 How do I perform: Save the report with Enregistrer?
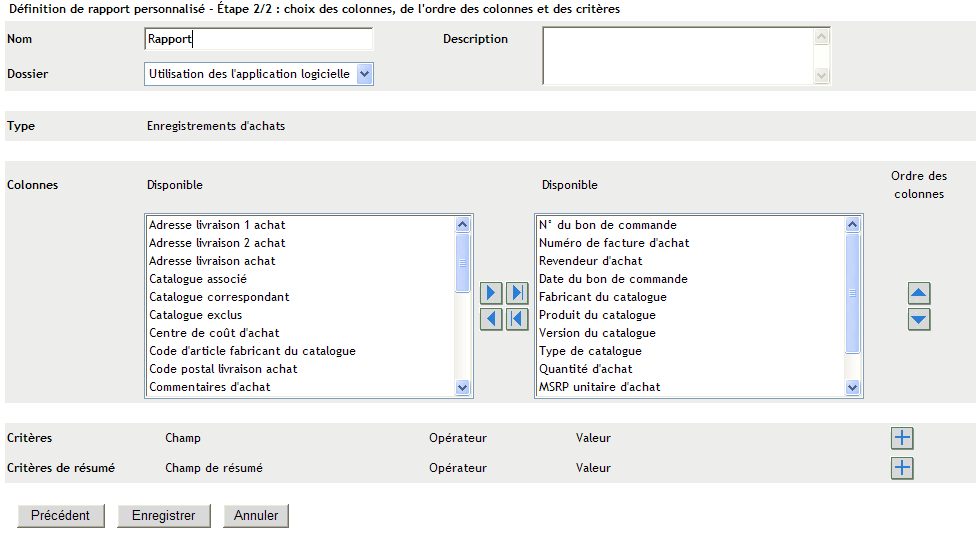(x=164, y=516)
